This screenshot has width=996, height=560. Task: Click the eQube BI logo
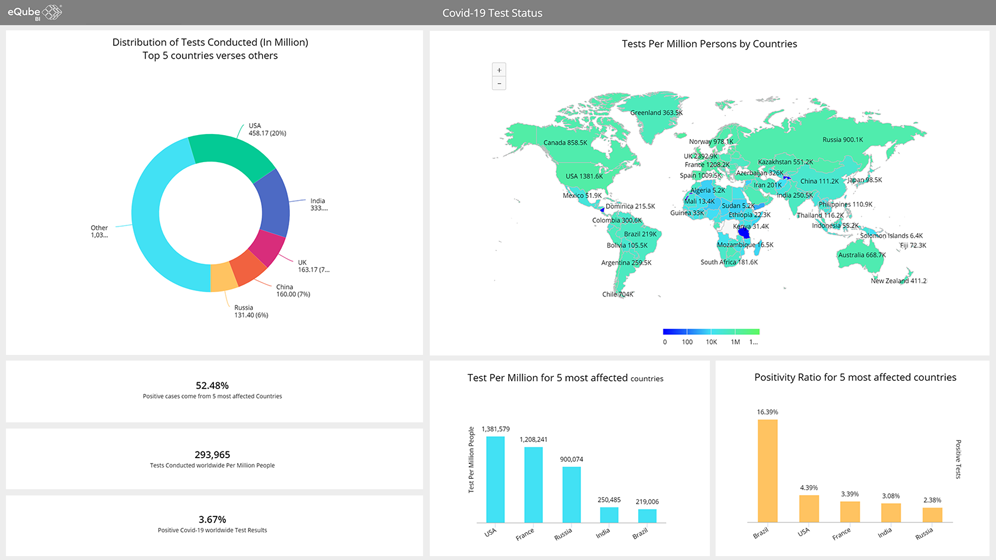[x=35, y=12]
